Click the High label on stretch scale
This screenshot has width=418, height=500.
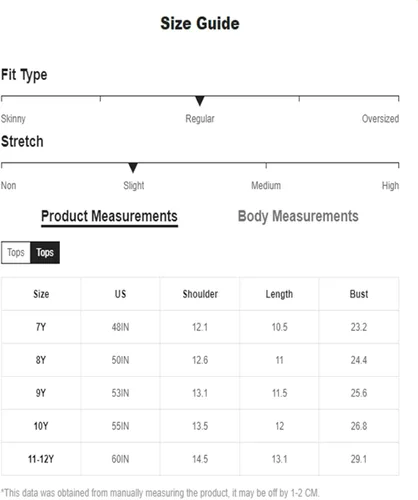click(390, 185)
